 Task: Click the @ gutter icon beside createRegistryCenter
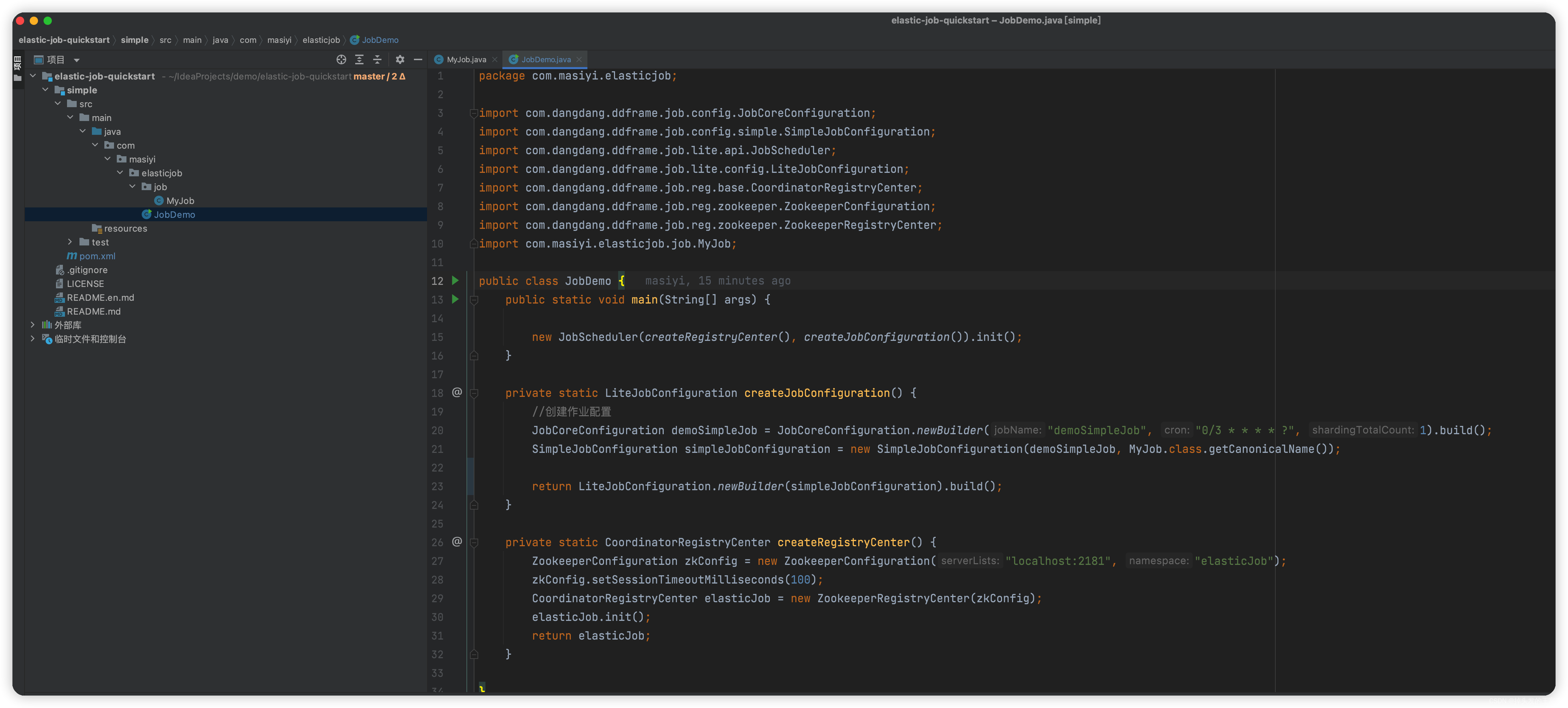click(x=457, y=542)
